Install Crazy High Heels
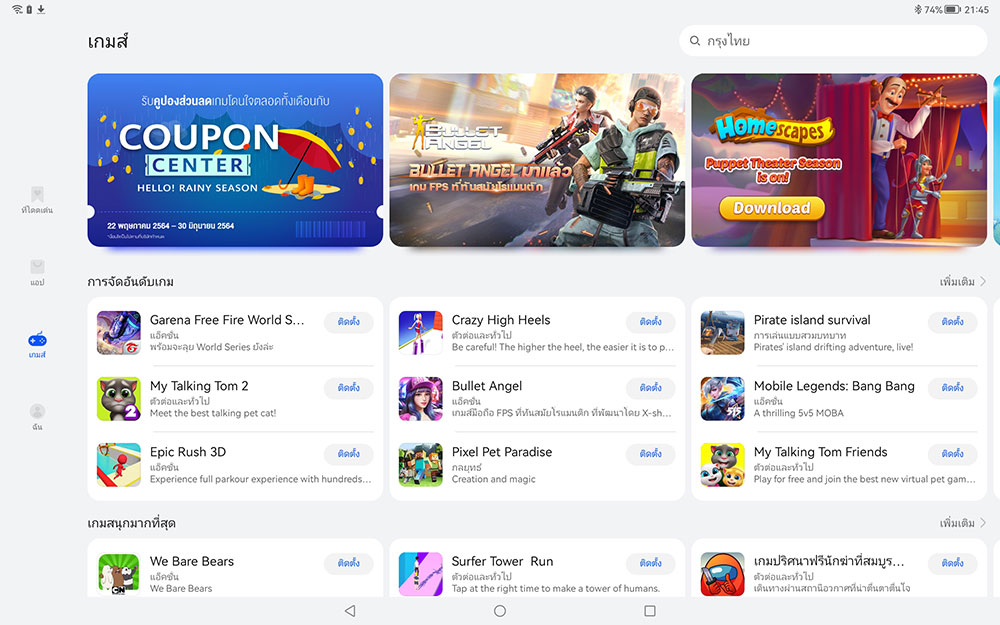Image resolution: width=1000 pixels, height=625 pixels. [x=651, y=322]
